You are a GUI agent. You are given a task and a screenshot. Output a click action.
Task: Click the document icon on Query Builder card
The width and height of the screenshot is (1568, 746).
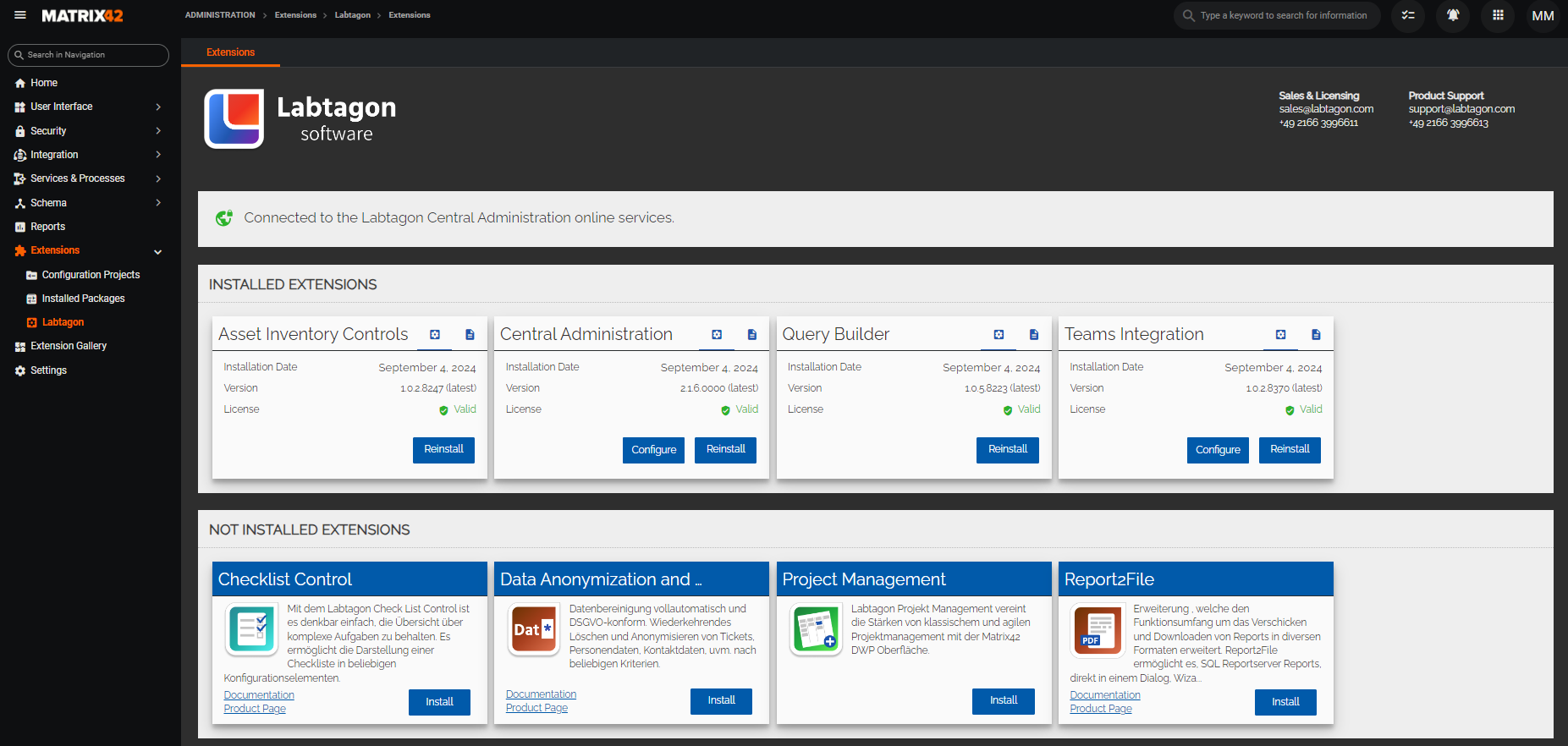tap(1034, 335)
